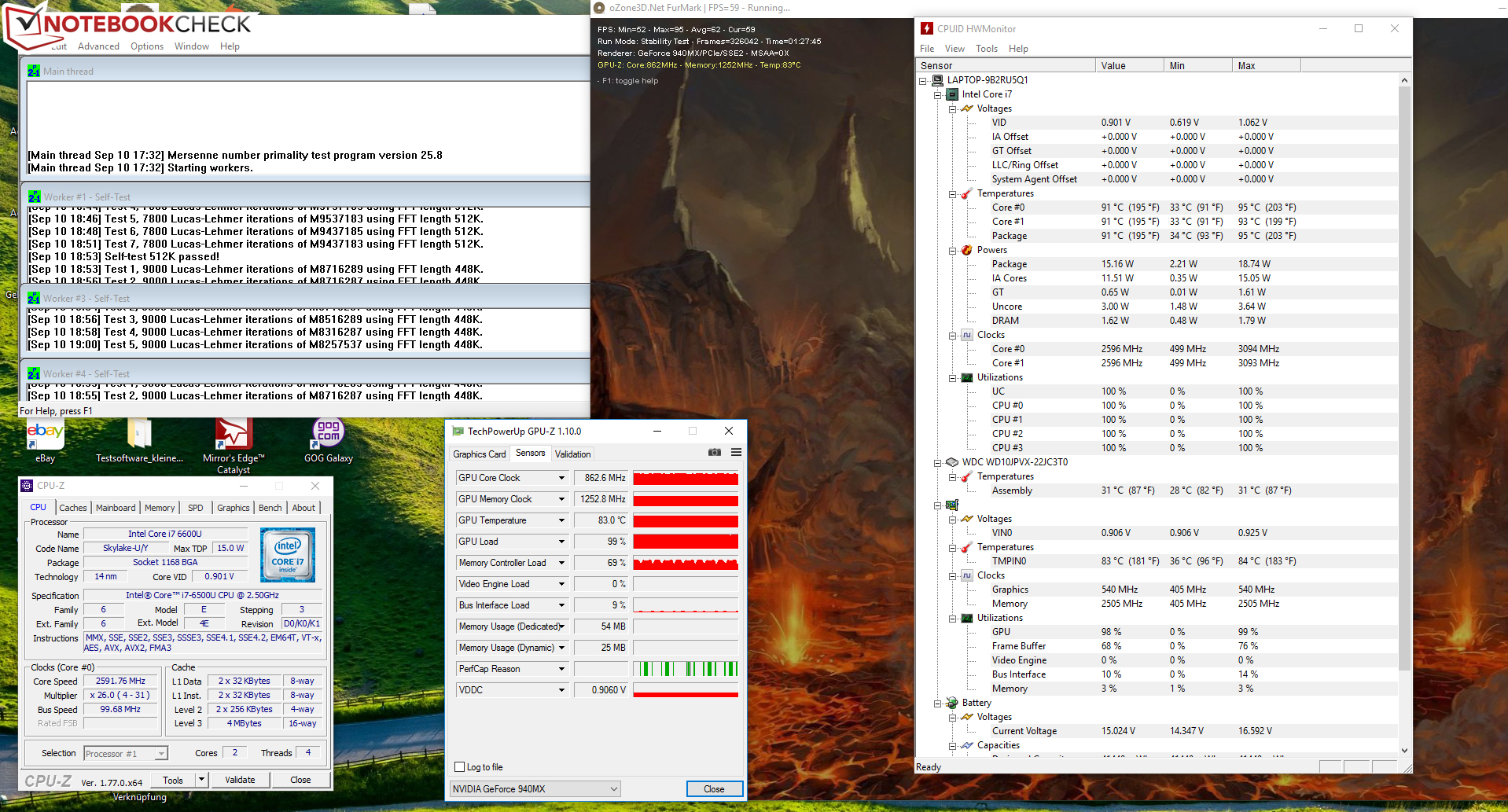1508x812 pixels.
Task: Click the Powers flame icon under Intel Core i7
Action: click(967, 250)
